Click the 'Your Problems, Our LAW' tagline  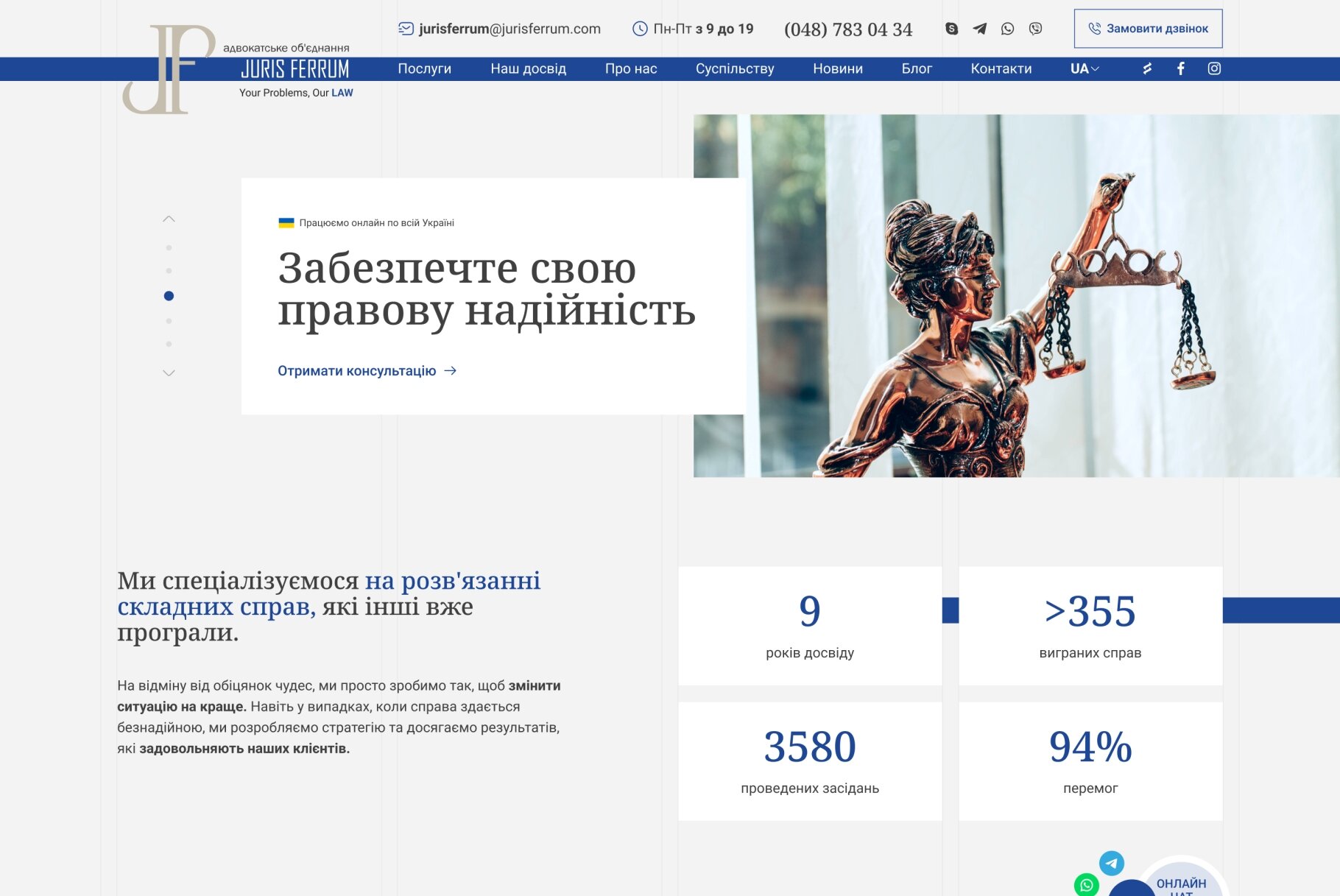[x=296, y=93]
